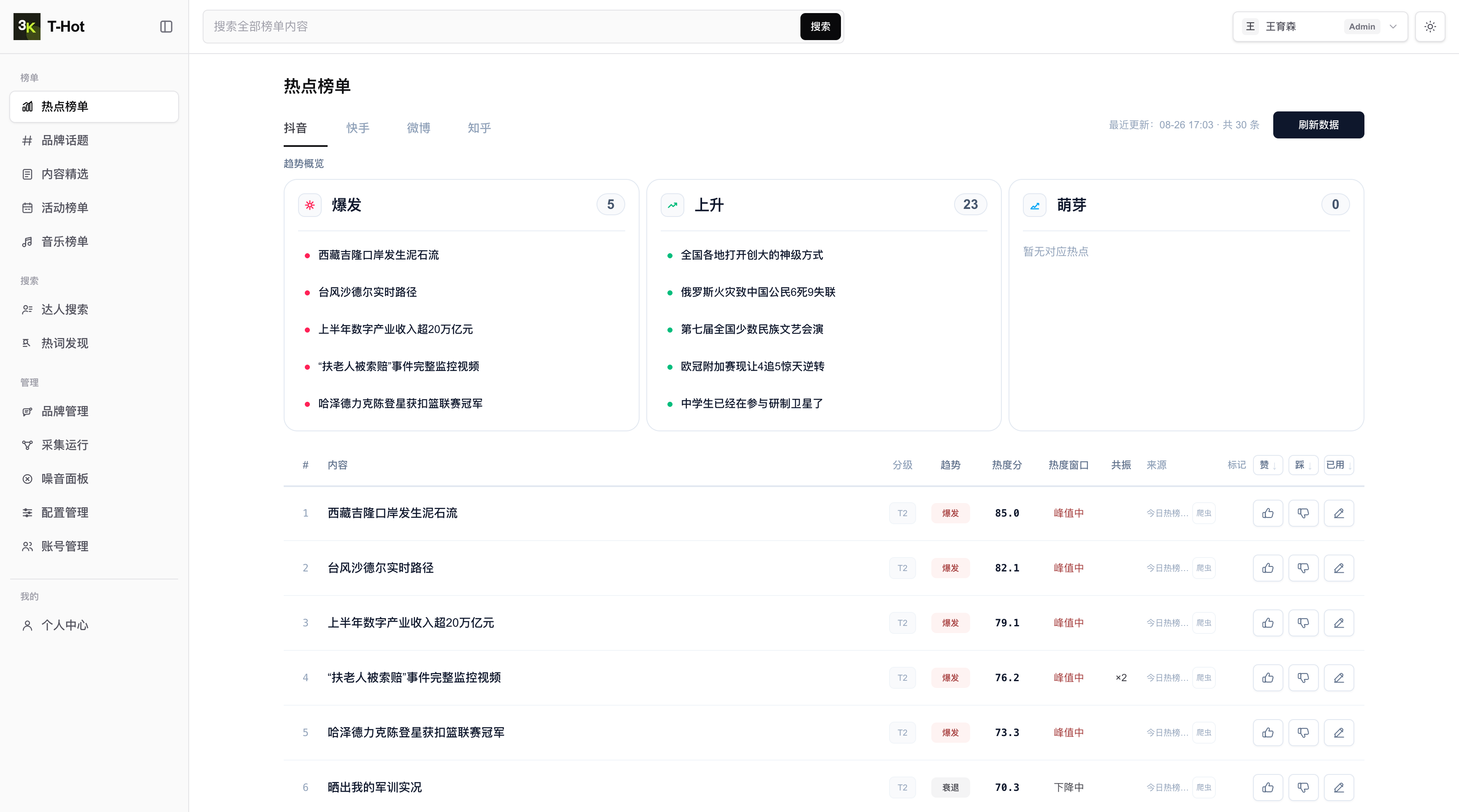Open 配置管理 in the sidebar

point(94,512)
